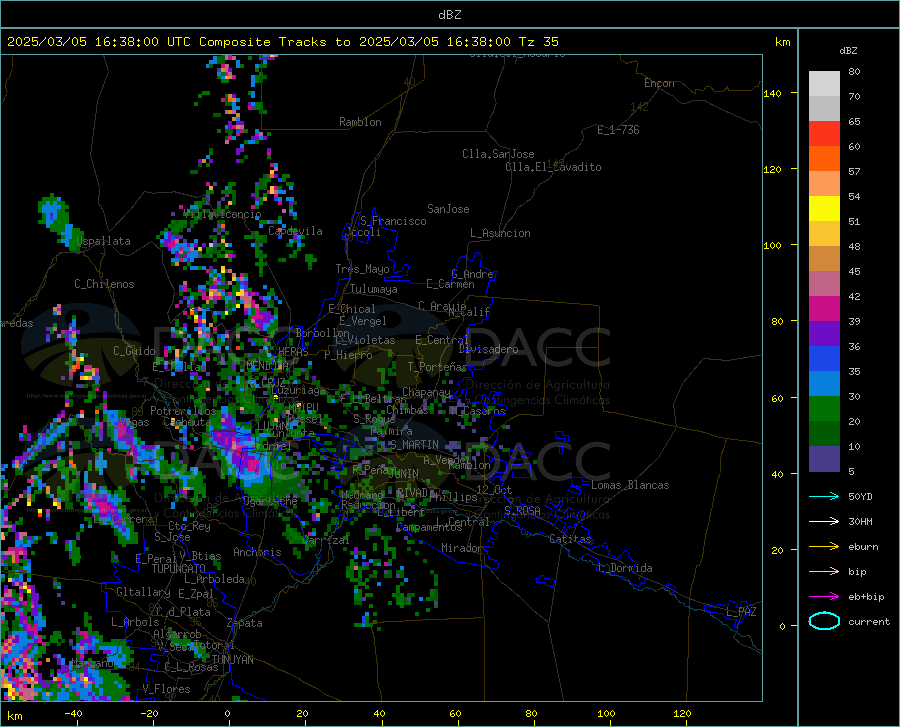
Task: Click the dBZ legend heading
Action: click(x=848, y=51)
